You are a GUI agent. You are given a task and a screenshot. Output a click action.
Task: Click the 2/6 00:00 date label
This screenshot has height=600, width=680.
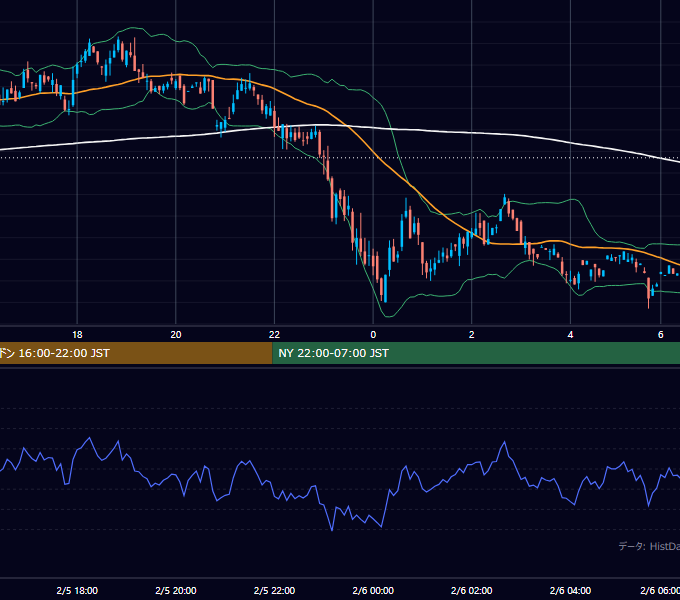(373, 590)
